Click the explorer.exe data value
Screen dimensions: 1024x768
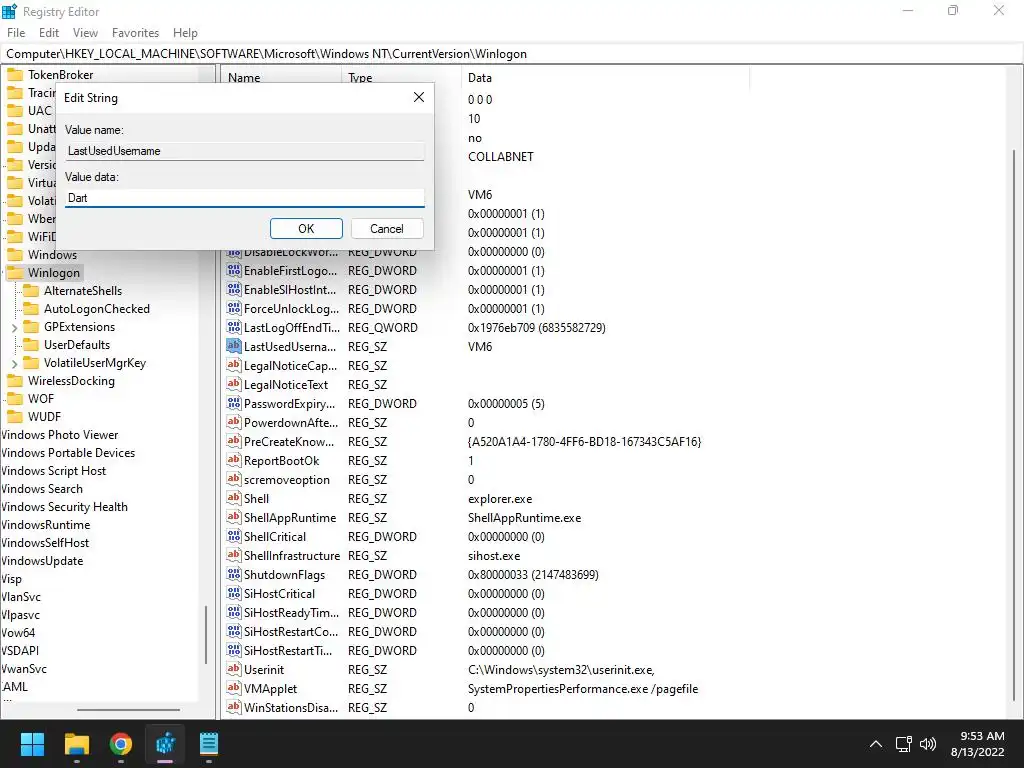[x=500, y=499]
